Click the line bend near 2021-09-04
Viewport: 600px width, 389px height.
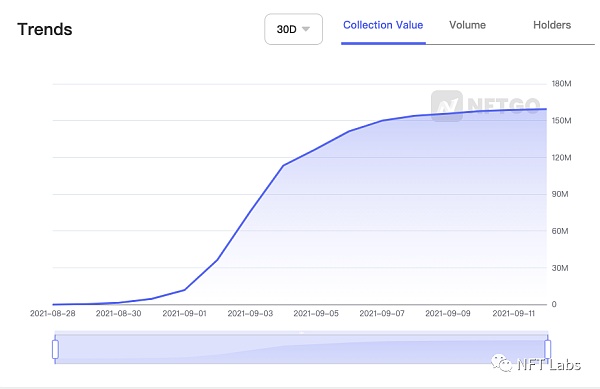[x=283, y=166]
